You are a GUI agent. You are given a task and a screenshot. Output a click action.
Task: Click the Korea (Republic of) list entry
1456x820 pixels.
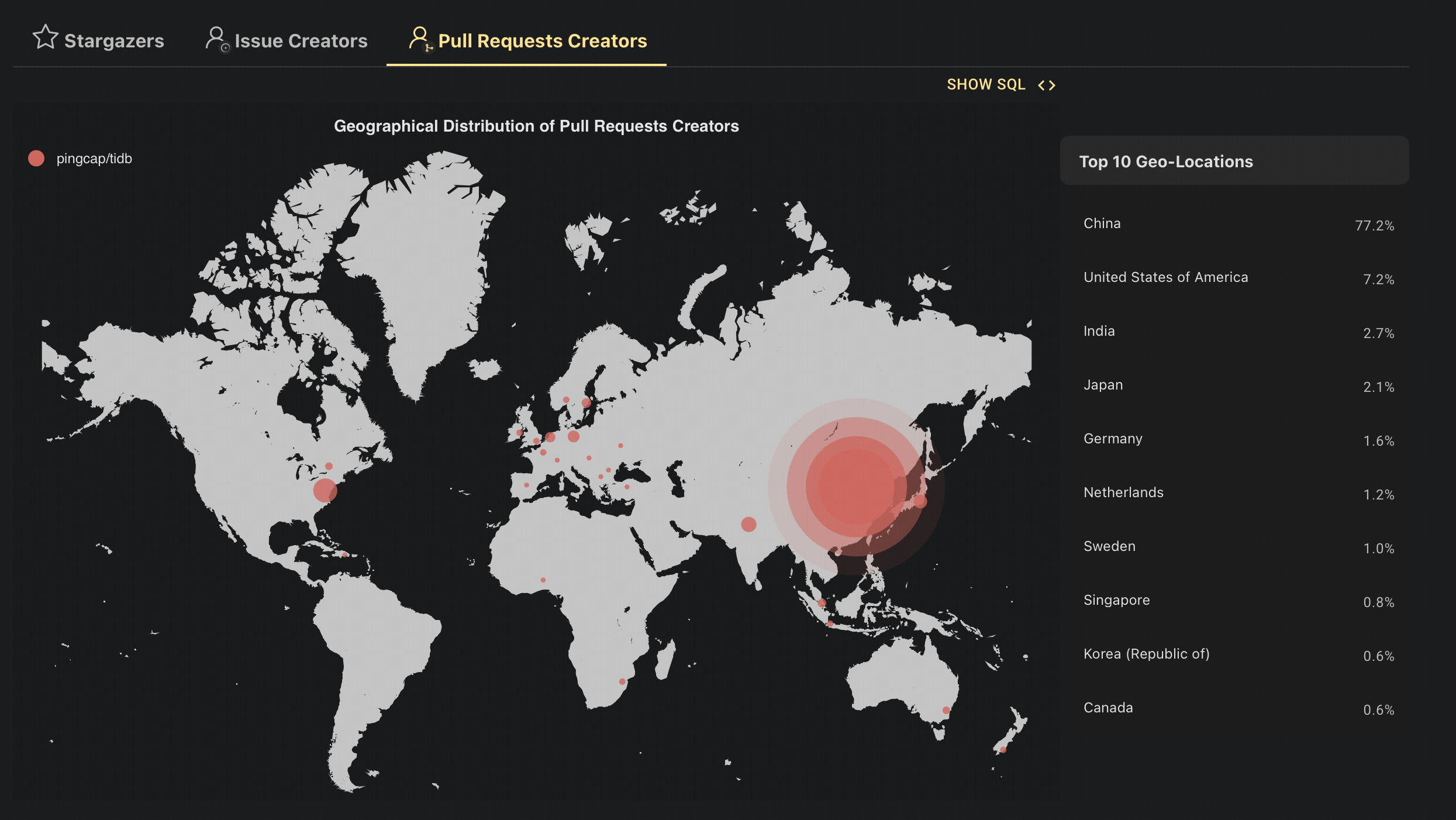tap(1146, 654)
